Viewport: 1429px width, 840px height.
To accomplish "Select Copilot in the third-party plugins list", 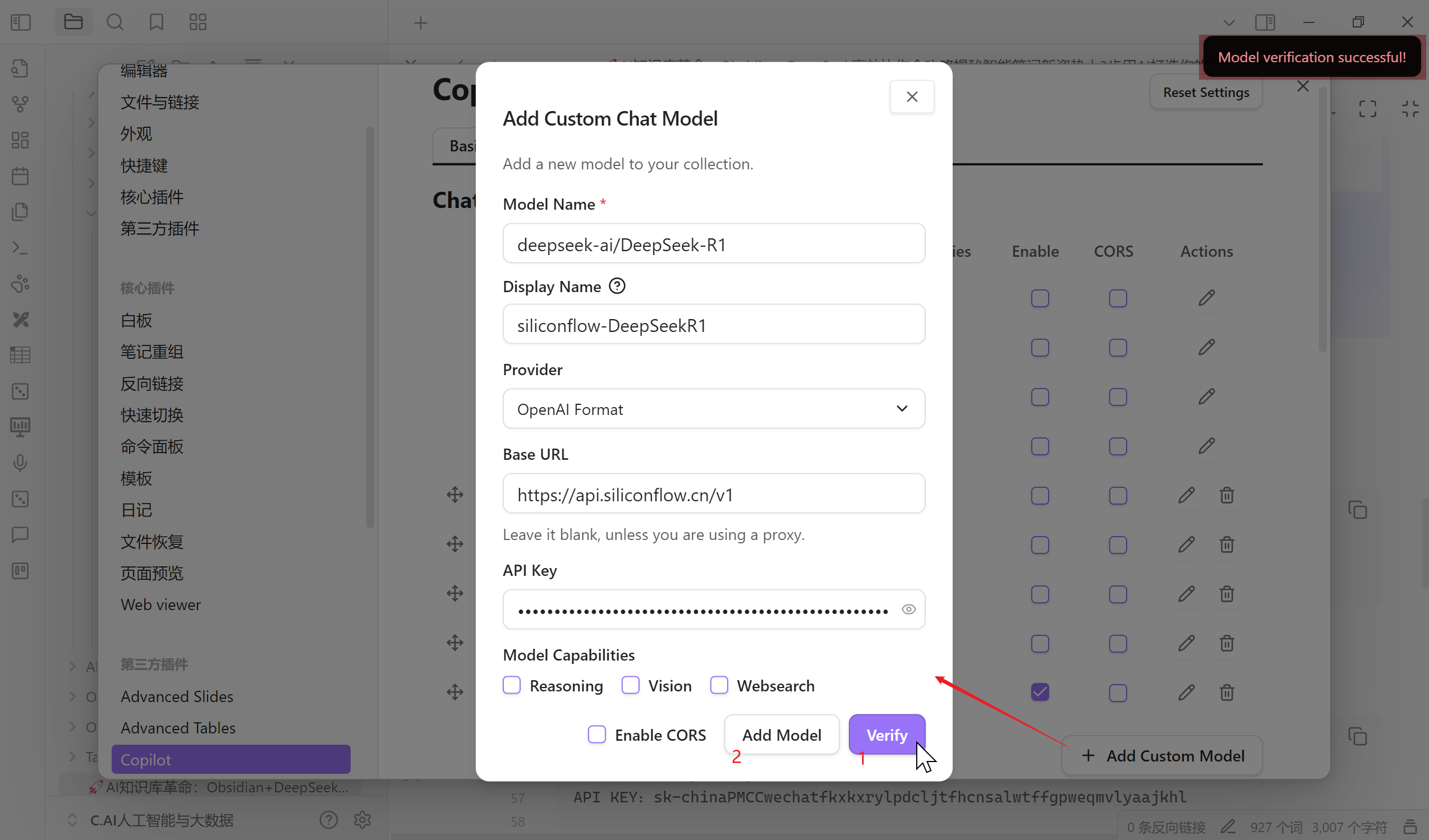I will (x=230, y=759).
